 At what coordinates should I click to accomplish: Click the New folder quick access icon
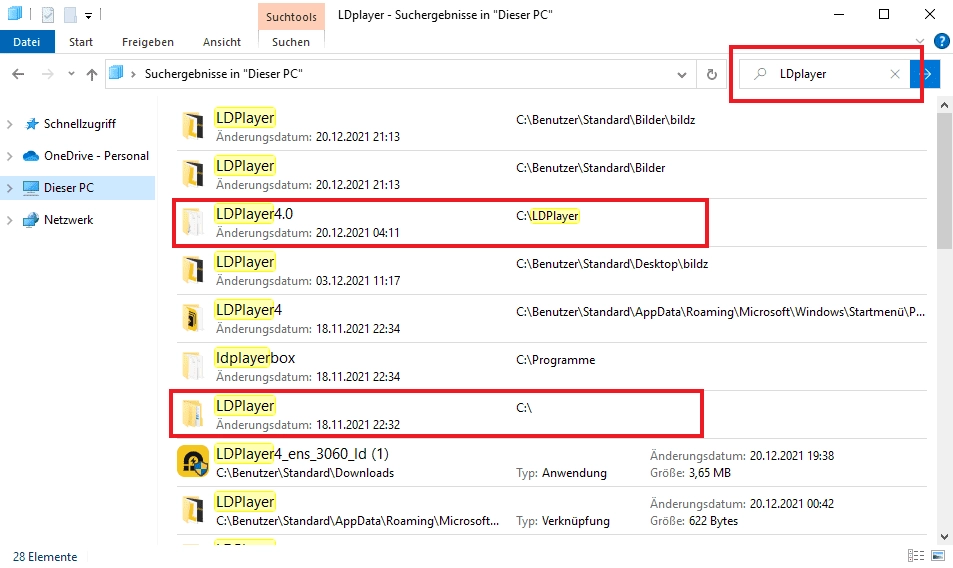70,15
